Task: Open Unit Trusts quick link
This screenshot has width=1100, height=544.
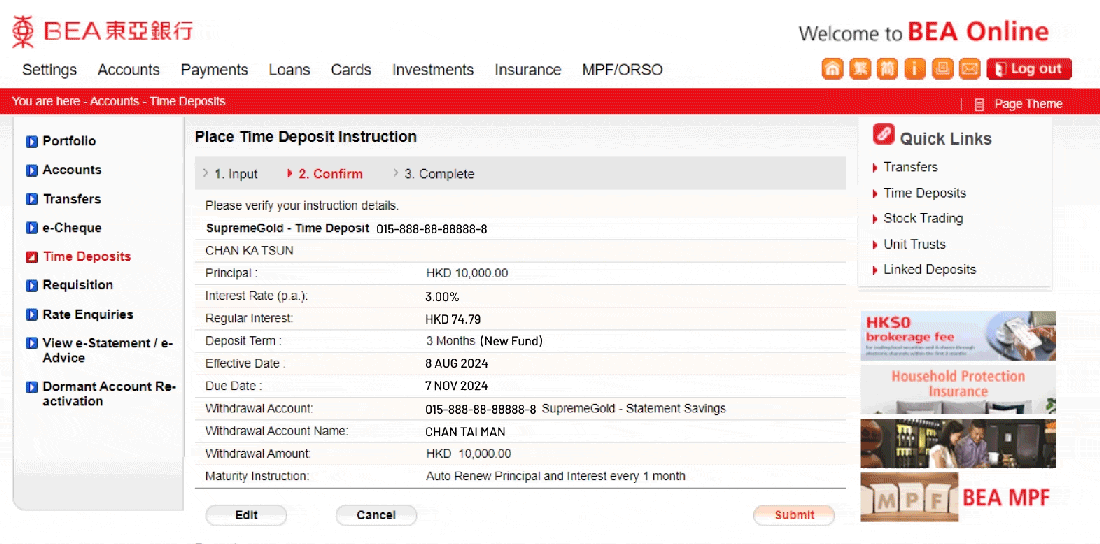Action: 914,244
